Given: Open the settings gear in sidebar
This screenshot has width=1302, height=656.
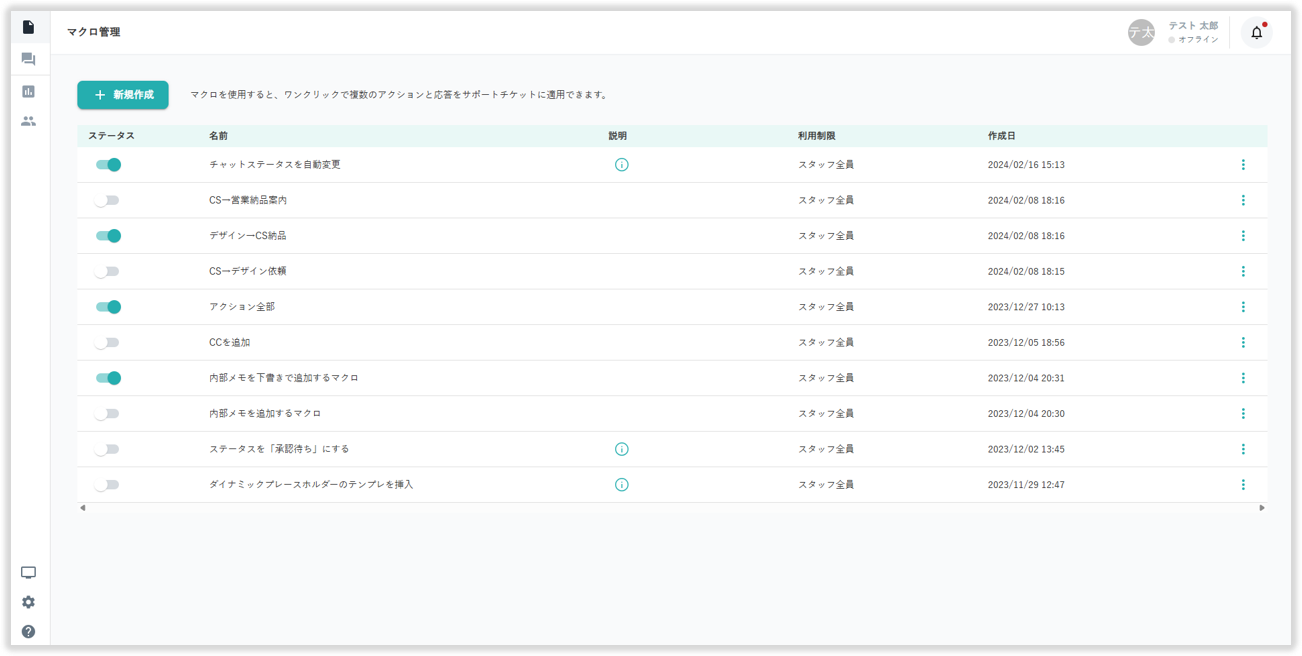Looking at the screenshot, I should pos(28,602).
